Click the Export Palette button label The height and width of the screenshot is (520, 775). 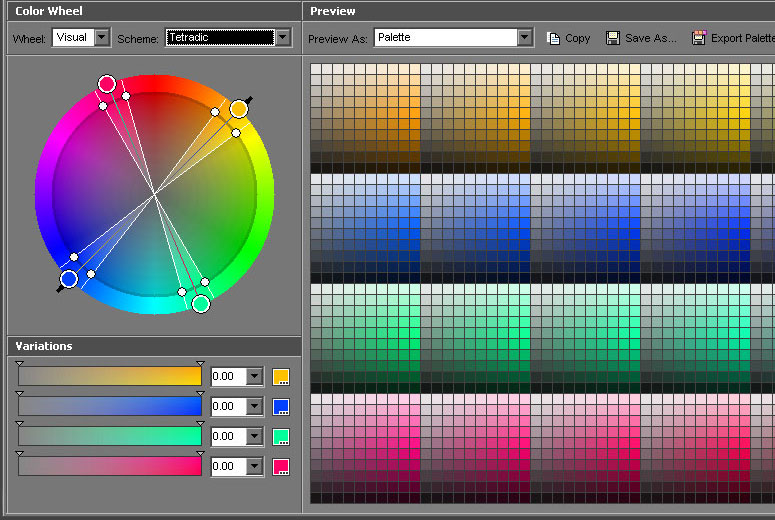(742, 38)
